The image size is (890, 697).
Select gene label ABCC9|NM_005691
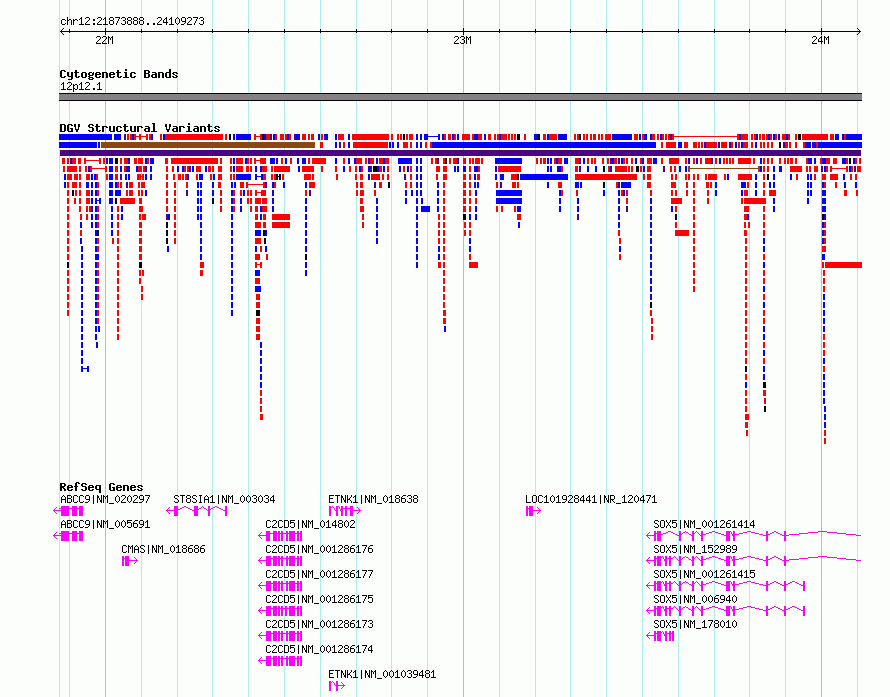[x=105, y=524]
